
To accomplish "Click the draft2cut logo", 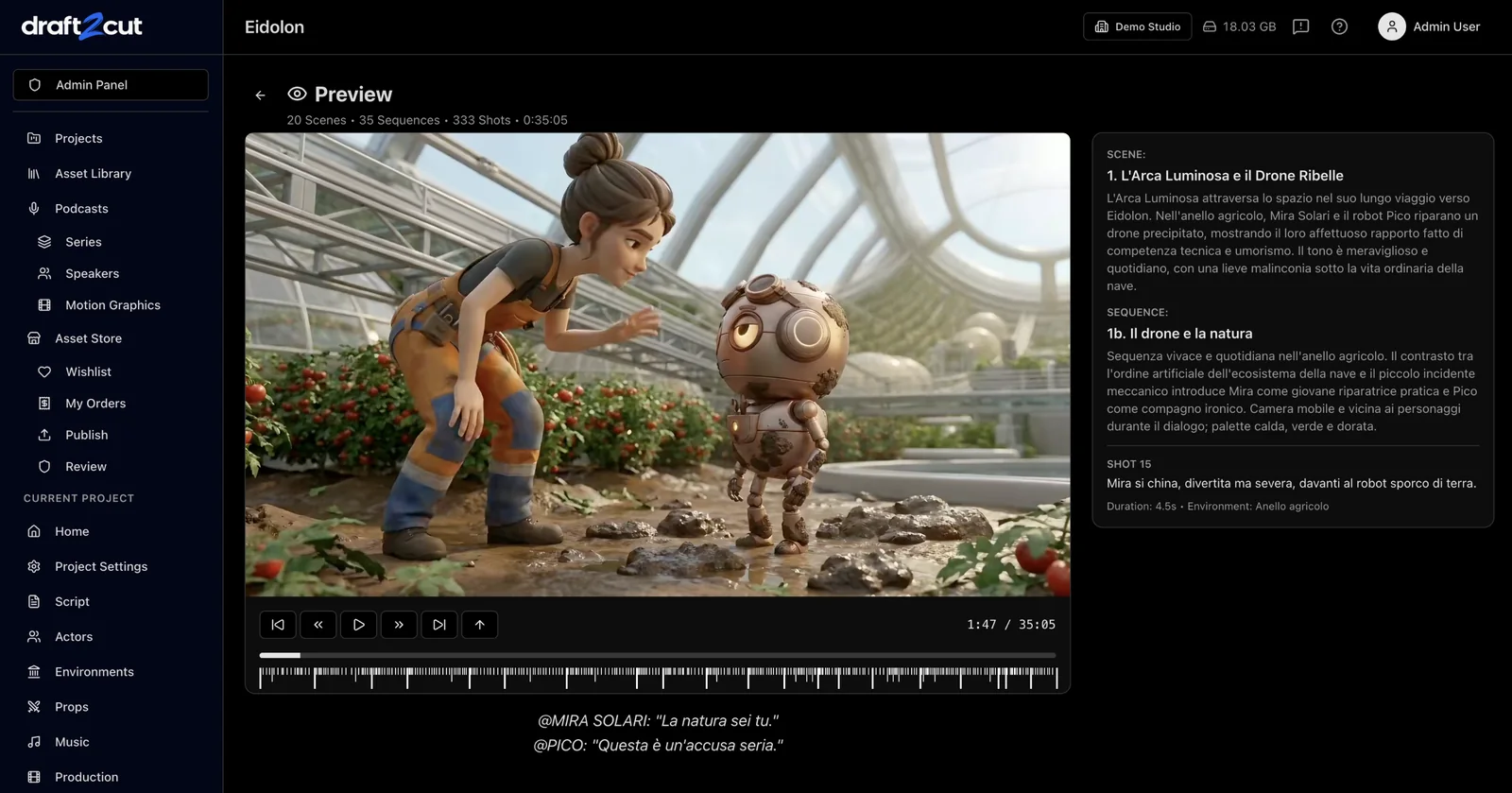I will click(x=82, y=26).
